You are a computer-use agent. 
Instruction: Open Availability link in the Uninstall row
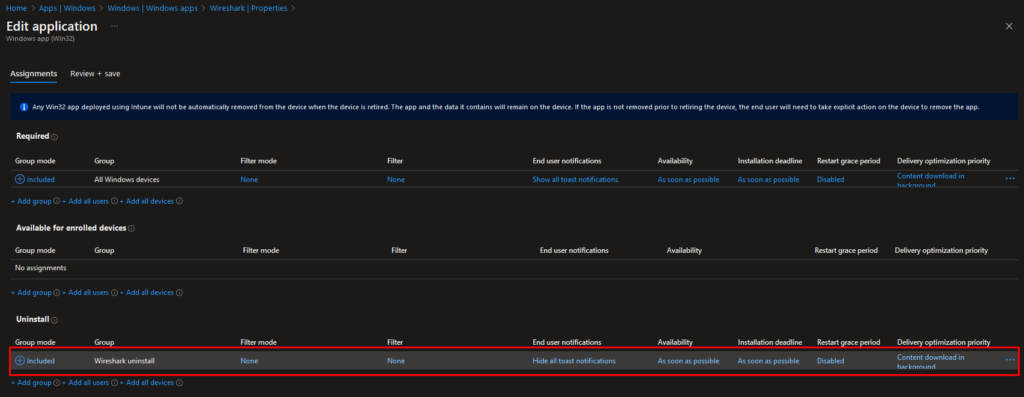click(688, 360)
